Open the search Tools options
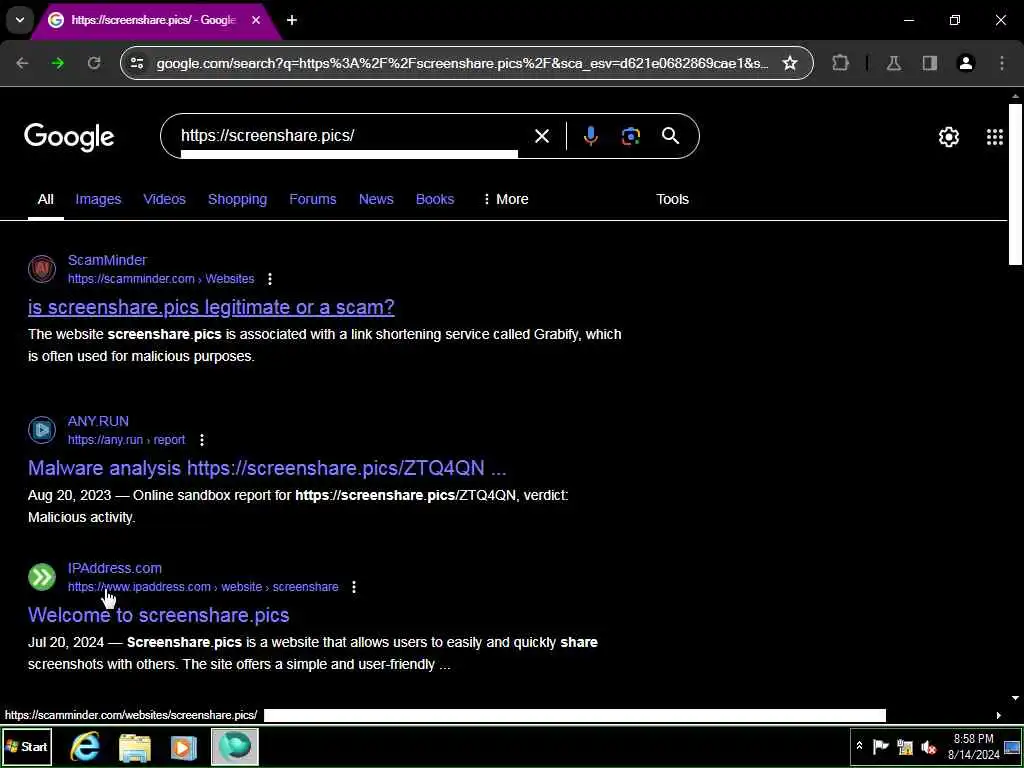The height and width of the screenshot is (768, 1024). click(673, 199)
